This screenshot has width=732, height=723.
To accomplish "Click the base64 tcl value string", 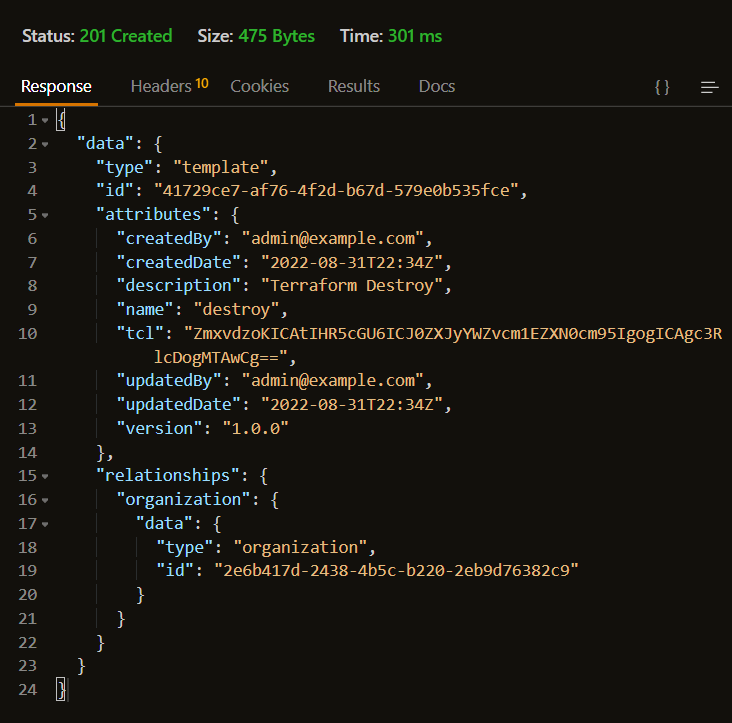I will click(x=450, y=334).
